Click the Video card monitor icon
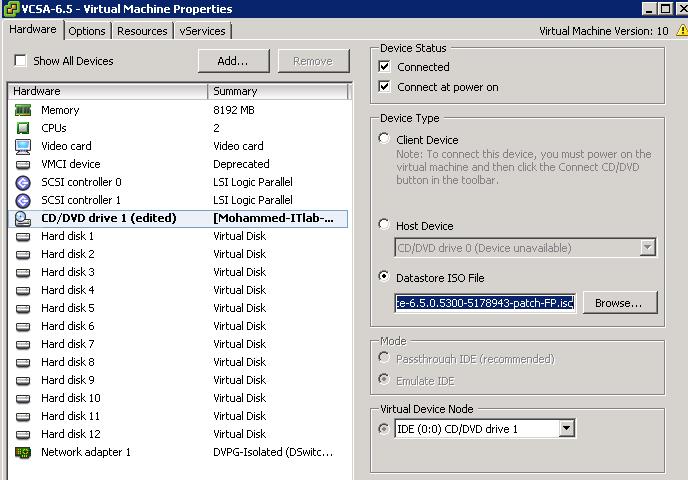Viewport: 688px width, 480px height. point(23,146)
